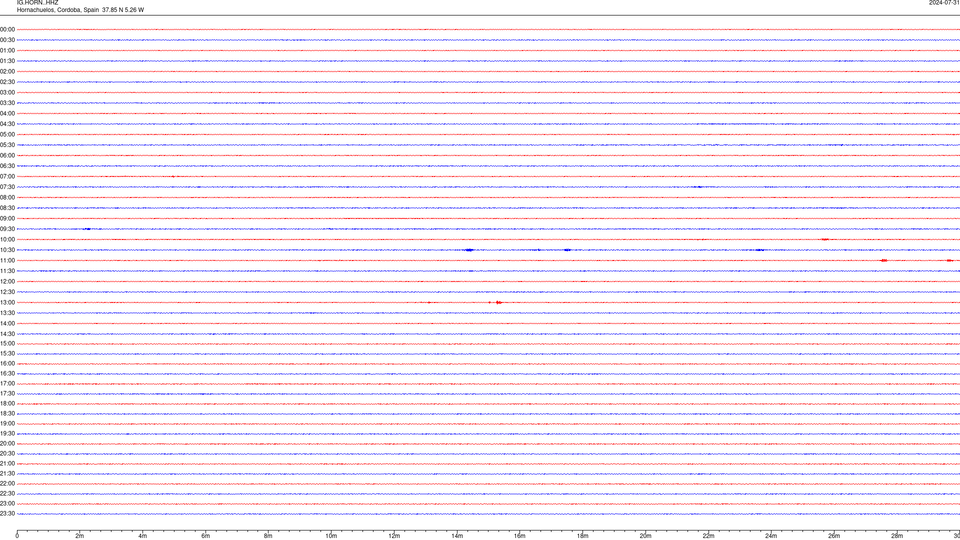
Task: Click the '12:00' time label
Action: click(7, 281)
